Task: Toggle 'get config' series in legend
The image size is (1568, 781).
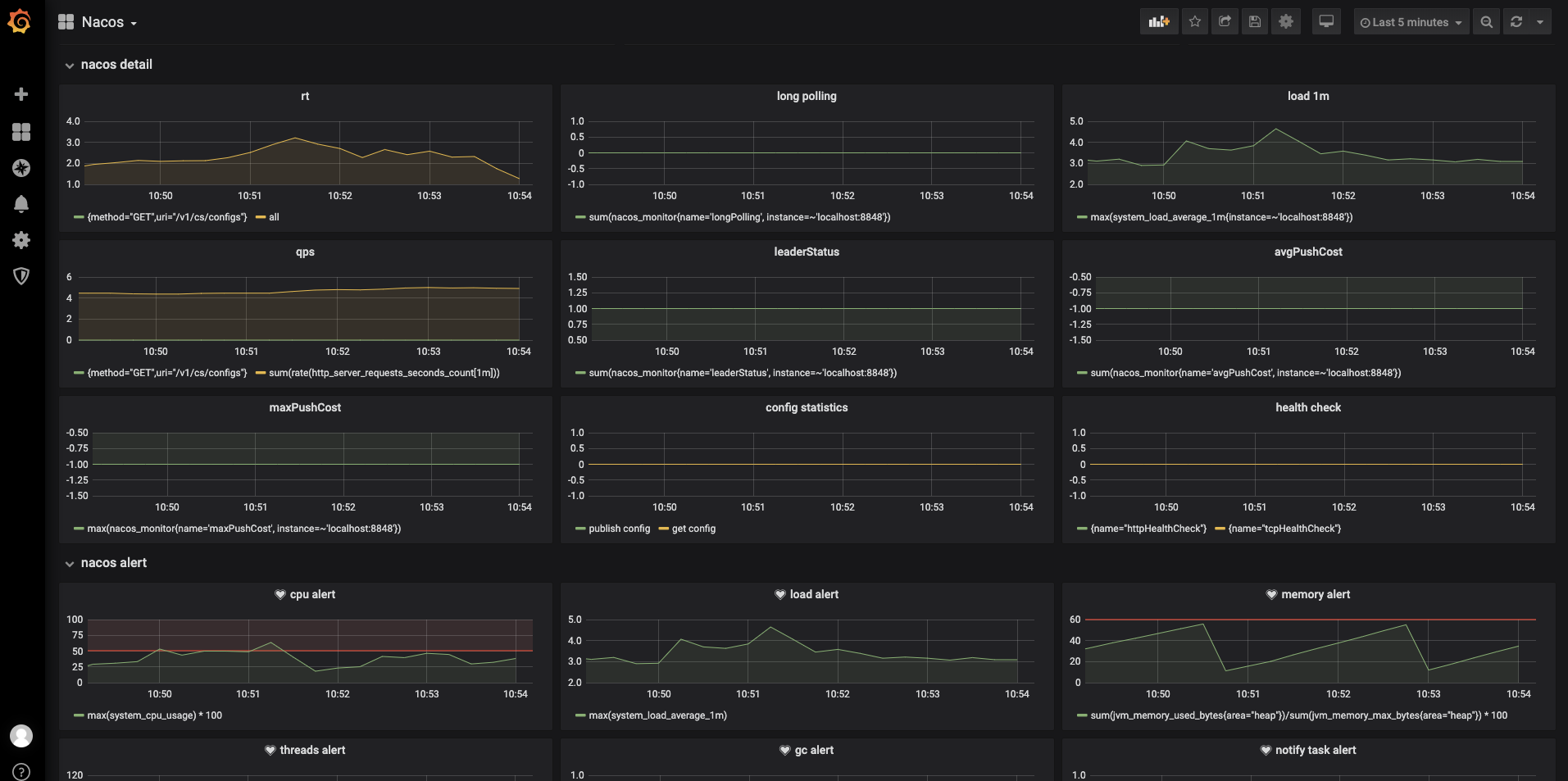Action: [693, 529]
